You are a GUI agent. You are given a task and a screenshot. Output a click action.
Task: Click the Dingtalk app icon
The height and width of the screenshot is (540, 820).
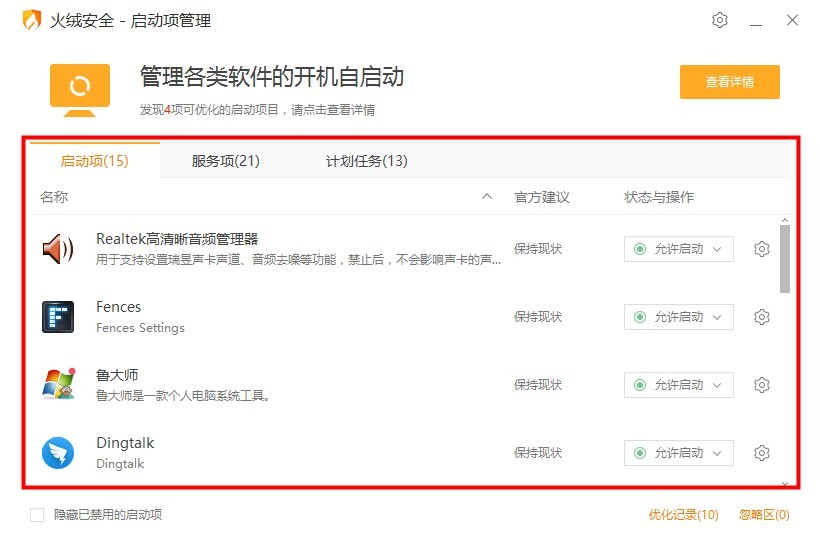(x=58, y=453)
